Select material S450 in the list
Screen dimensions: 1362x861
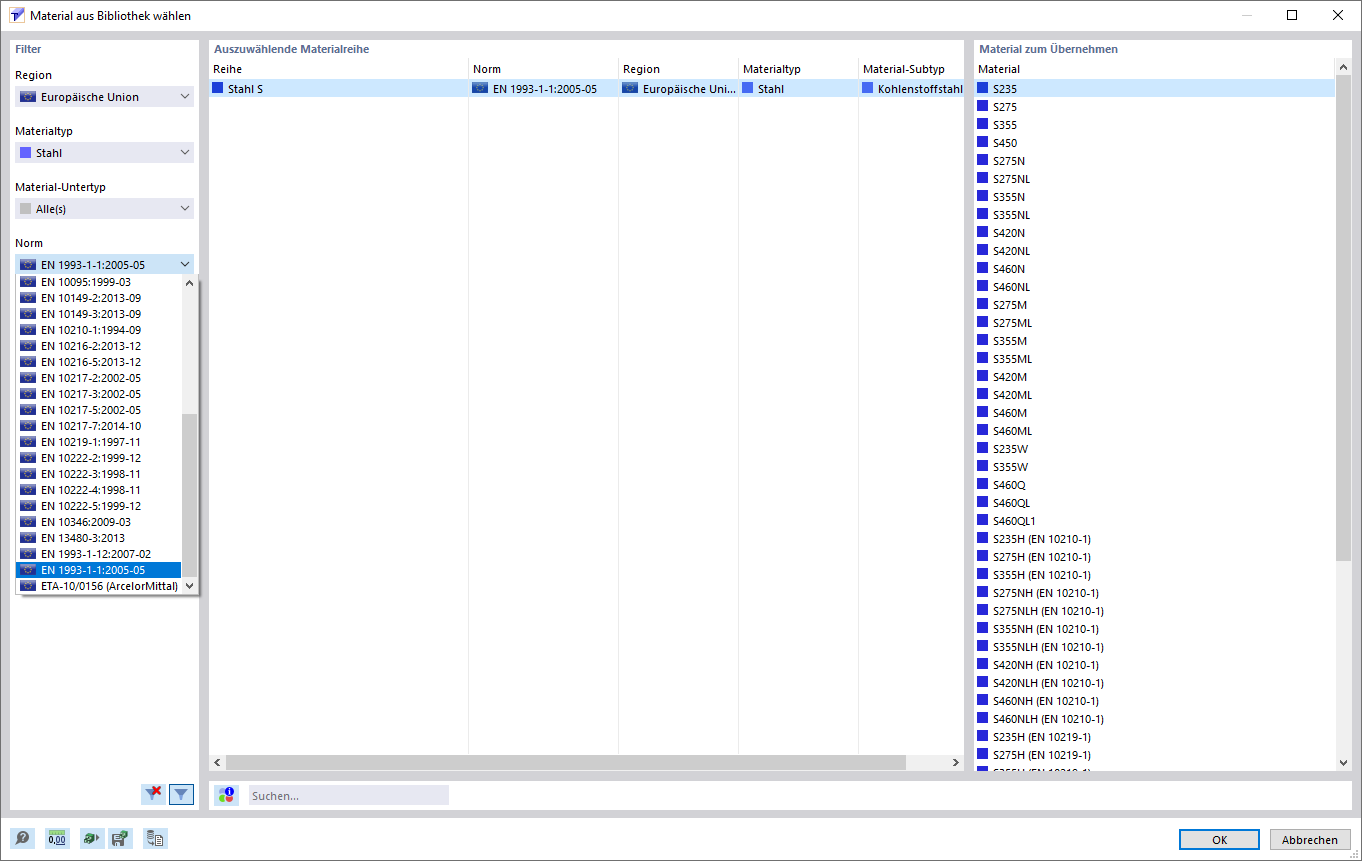point(1155,143)
